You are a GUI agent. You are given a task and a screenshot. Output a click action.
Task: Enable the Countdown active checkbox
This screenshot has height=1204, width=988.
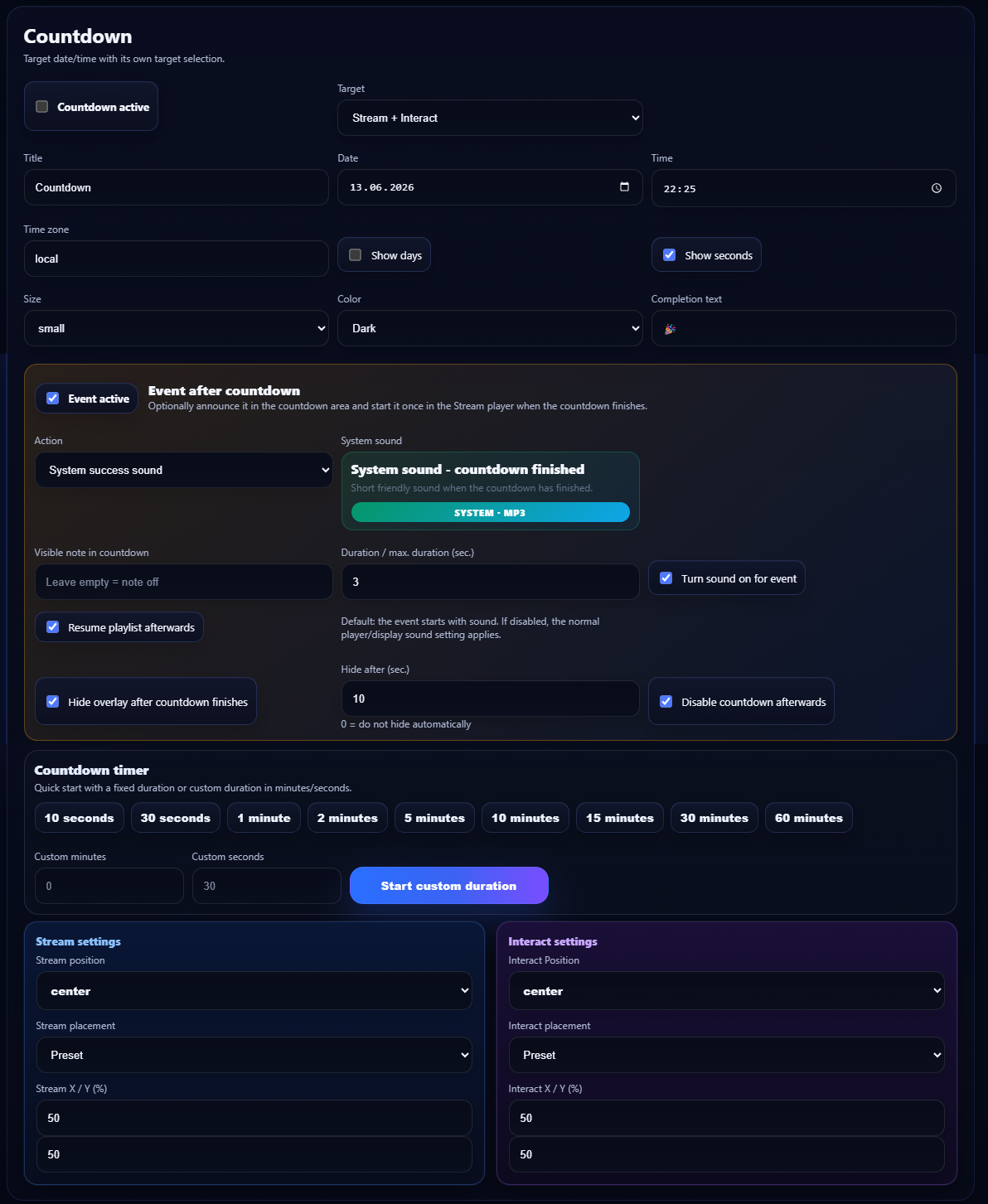click(42, 106)
